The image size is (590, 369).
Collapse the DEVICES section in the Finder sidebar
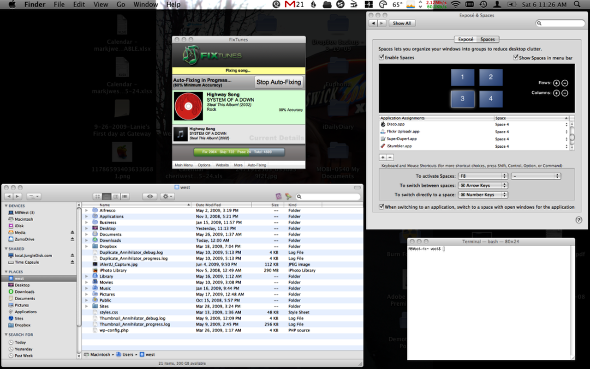[6, 206]
